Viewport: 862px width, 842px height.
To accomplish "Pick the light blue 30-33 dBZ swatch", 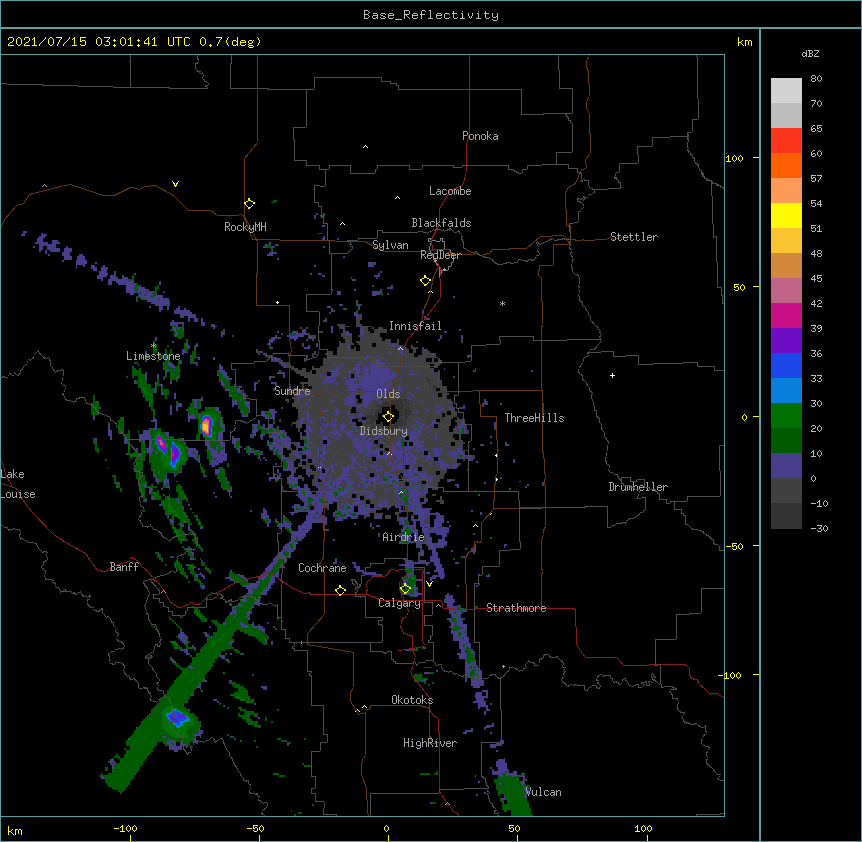I will [786, 391].
